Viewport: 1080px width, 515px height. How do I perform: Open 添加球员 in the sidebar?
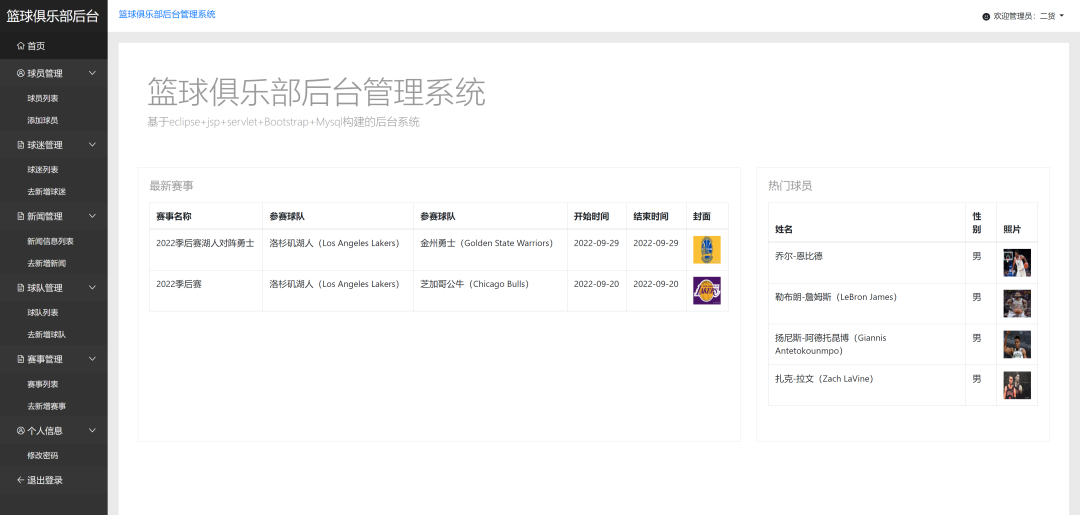coord(43,120)
